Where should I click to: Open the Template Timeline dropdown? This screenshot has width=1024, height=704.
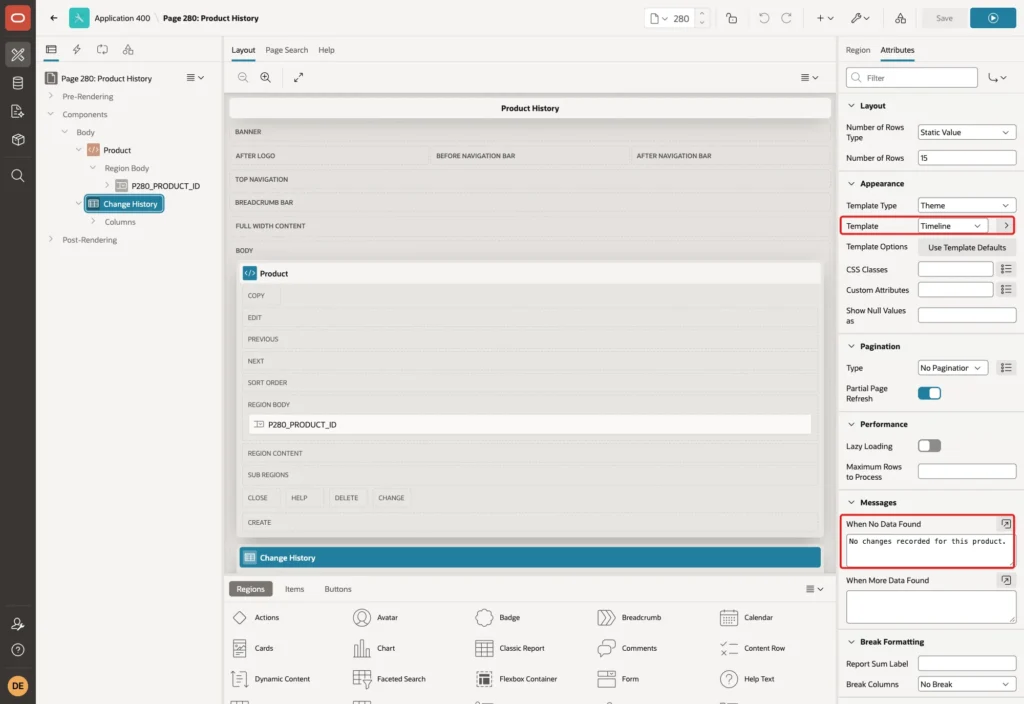point(953,225)
